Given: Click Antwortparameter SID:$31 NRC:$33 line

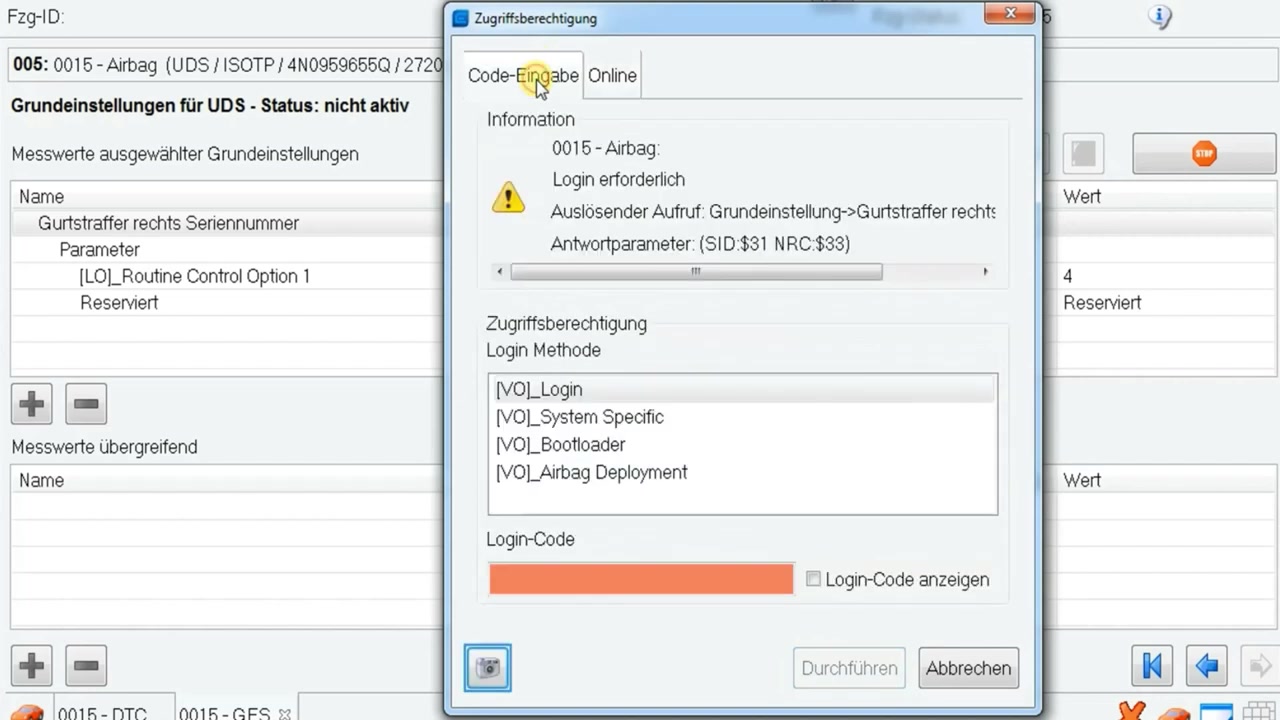Looking at the screenshot, I should [x=700, y=244].
